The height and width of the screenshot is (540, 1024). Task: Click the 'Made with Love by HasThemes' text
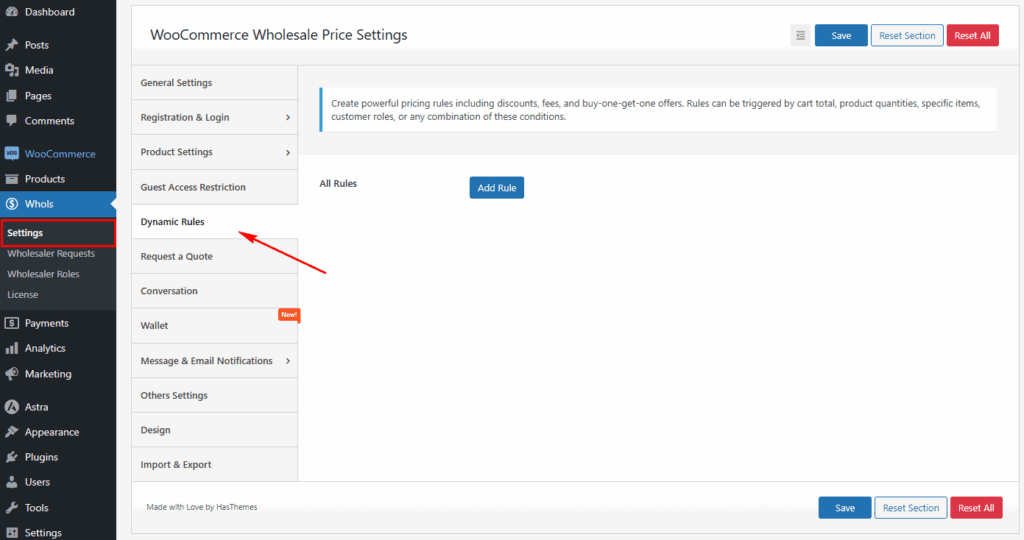202,507
